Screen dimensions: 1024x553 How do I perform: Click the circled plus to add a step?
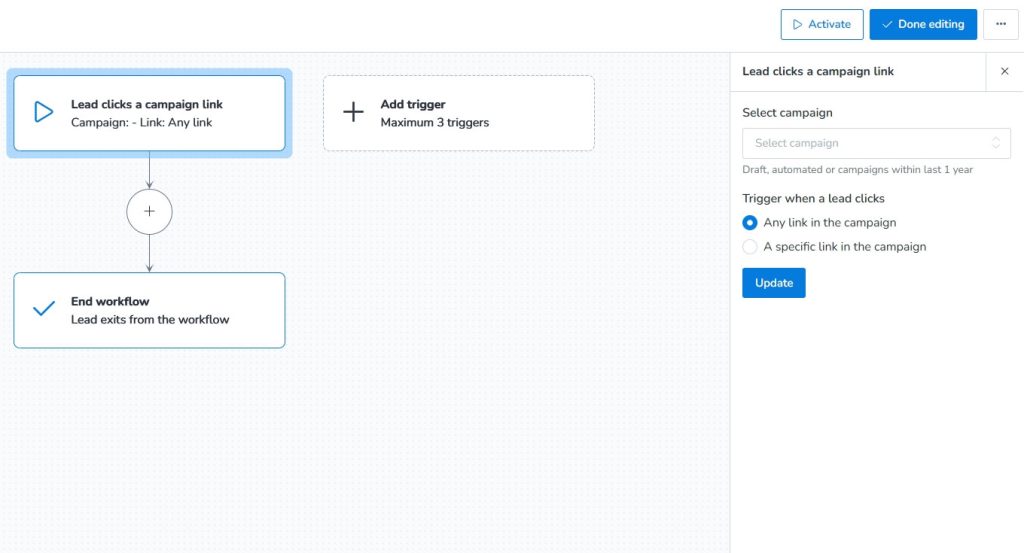[149, 212]
